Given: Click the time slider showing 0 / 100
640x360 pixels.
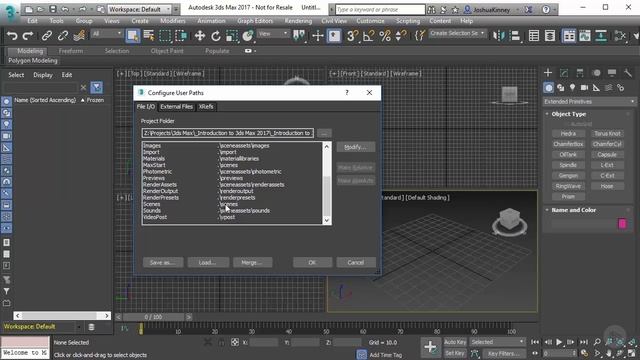Looking at the screenshot, I should 153,317.
